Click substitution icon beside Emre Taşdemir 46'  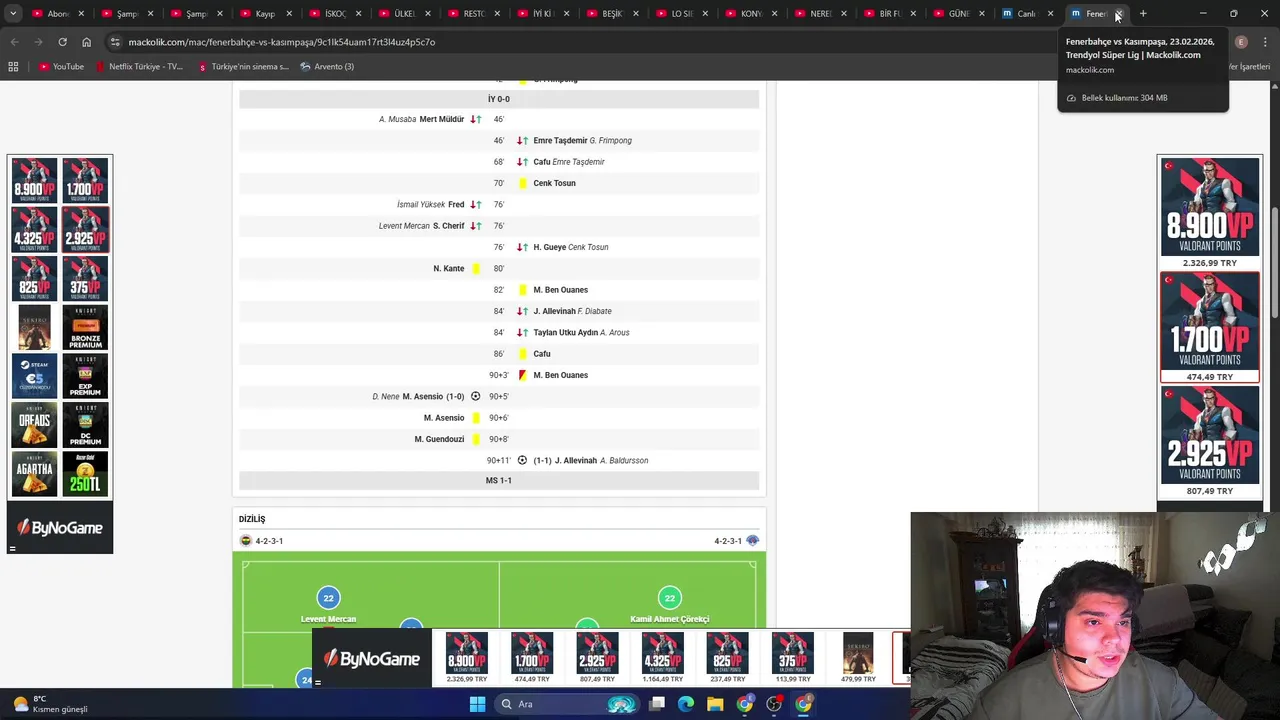coord(522,140)
